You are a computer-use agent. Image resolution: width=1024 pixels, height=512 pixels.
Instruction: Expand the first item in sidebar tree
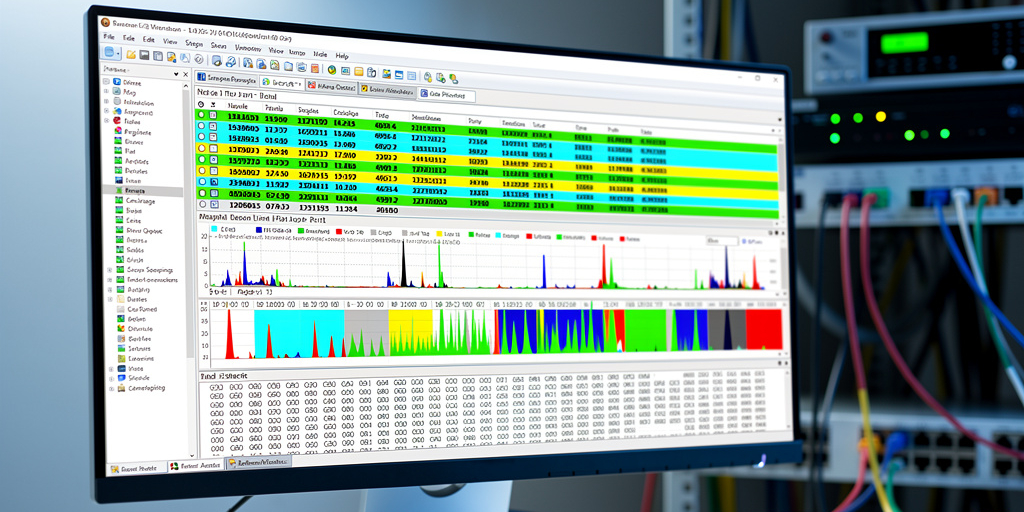coord(108,82)
